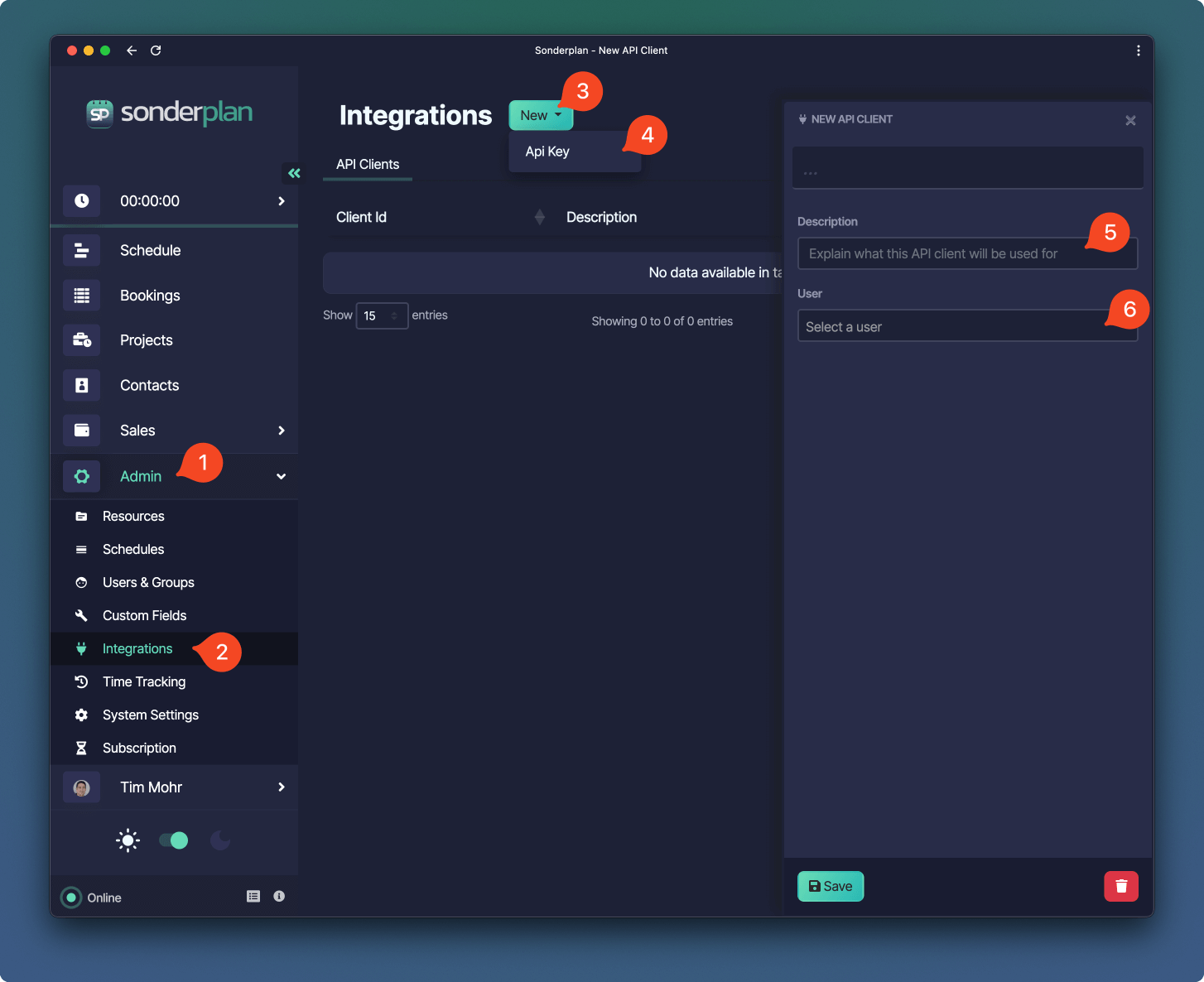The height and width of the screenshot is (982, 1204).
Task: Click the Users & Groups icon
Action: pos(81,582)
